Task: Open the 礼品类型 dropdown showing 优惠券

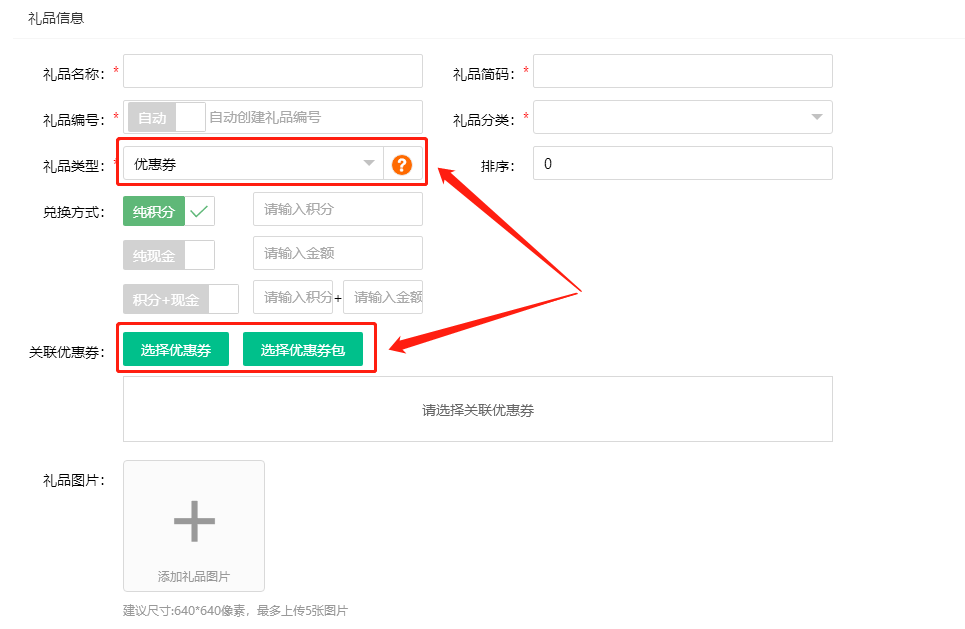Action: click(x=252, y=164)
